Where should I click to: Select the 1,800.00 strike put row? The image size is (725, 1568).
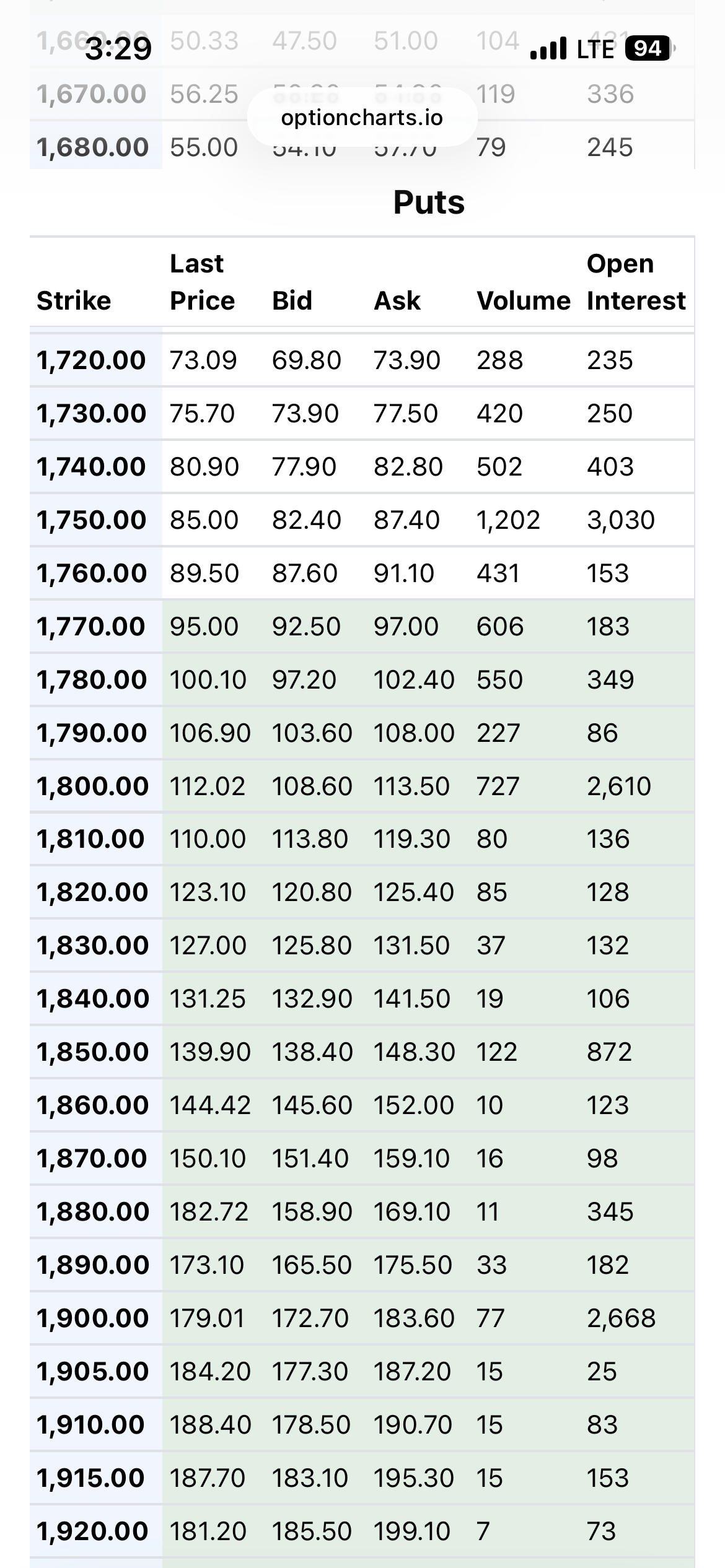[362, 786]
